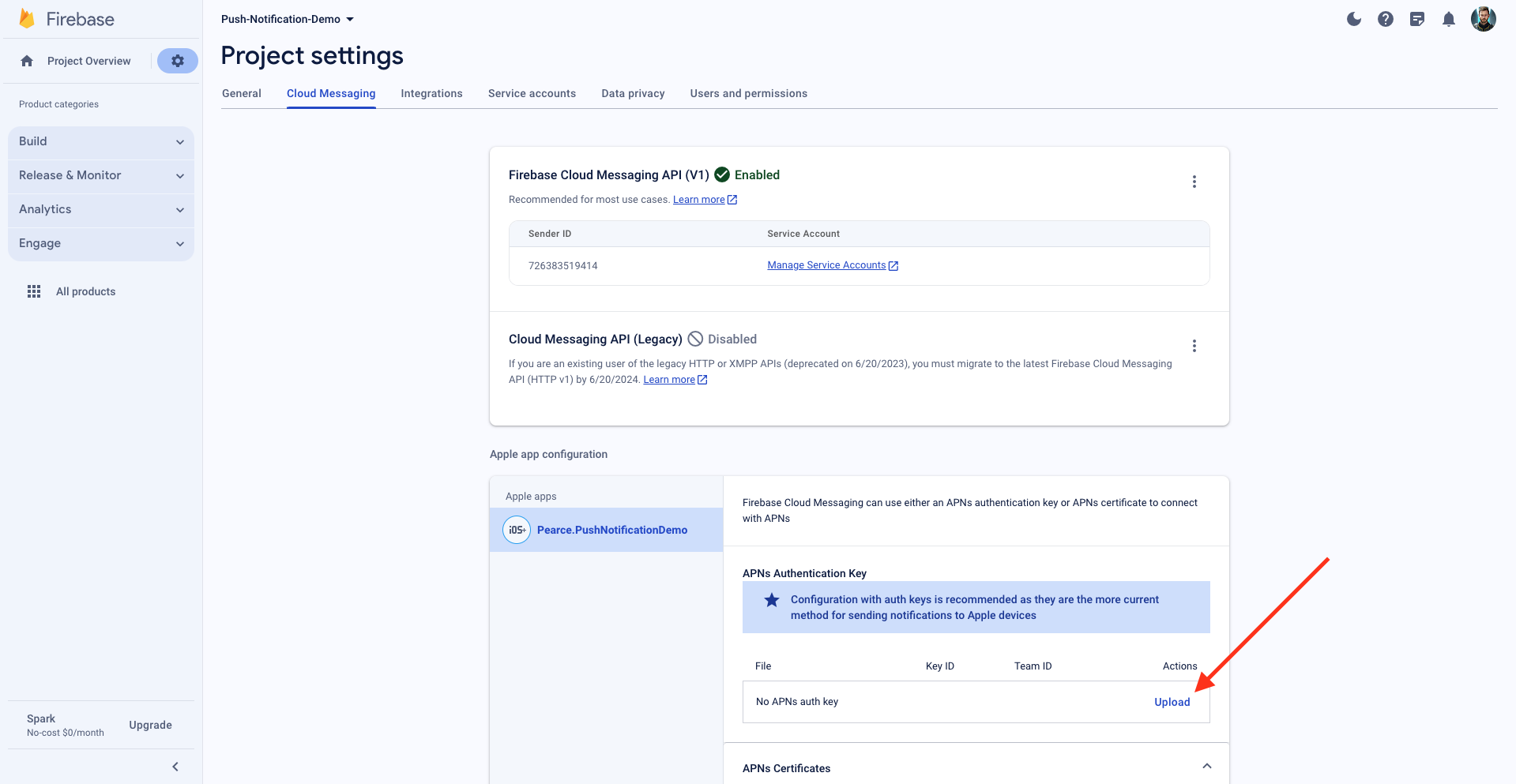
Task: Click the Key ID column header
Action: coord(940,666)
